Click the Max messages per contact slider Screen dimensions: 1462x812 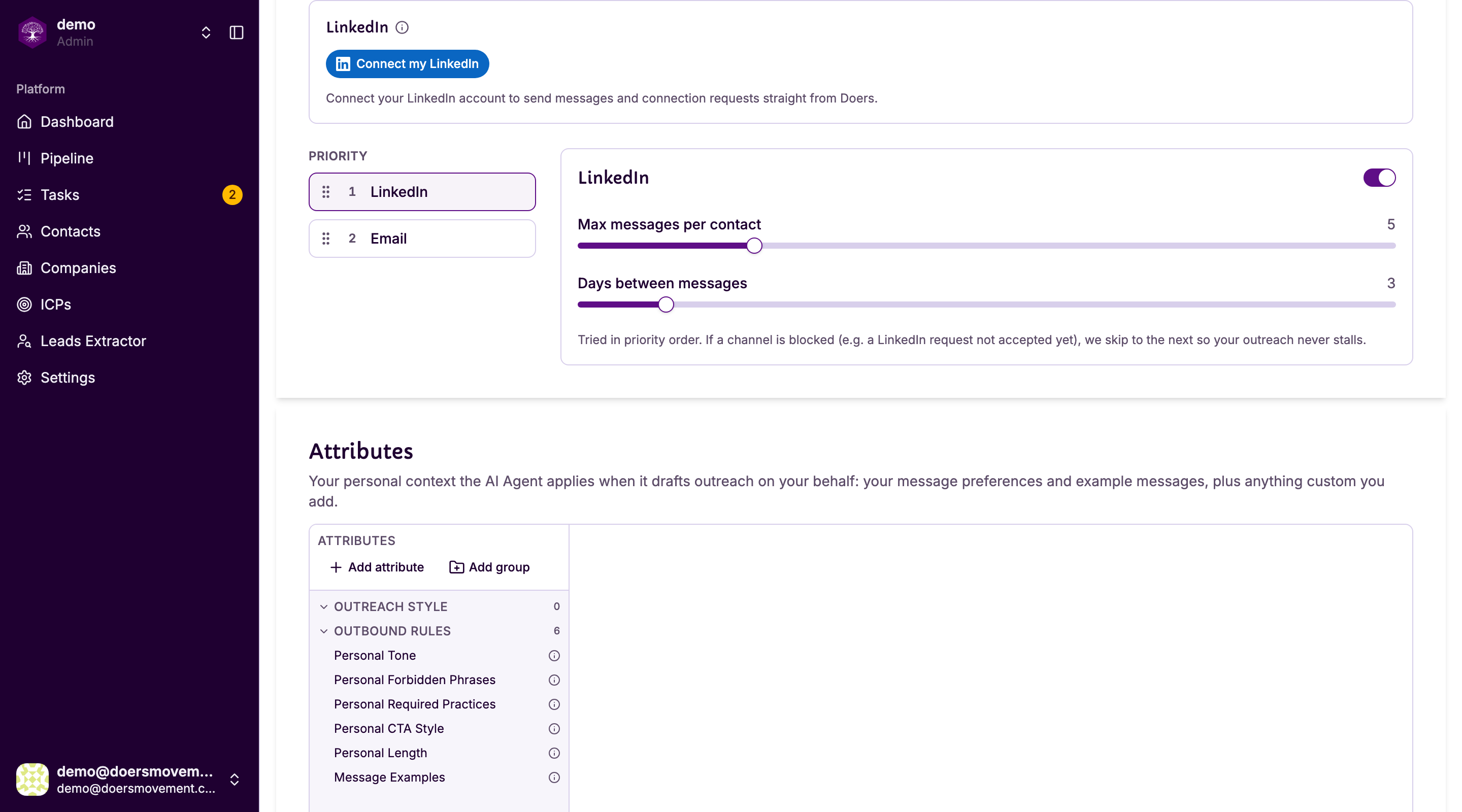pyautogui.click(x=986, y=246)
